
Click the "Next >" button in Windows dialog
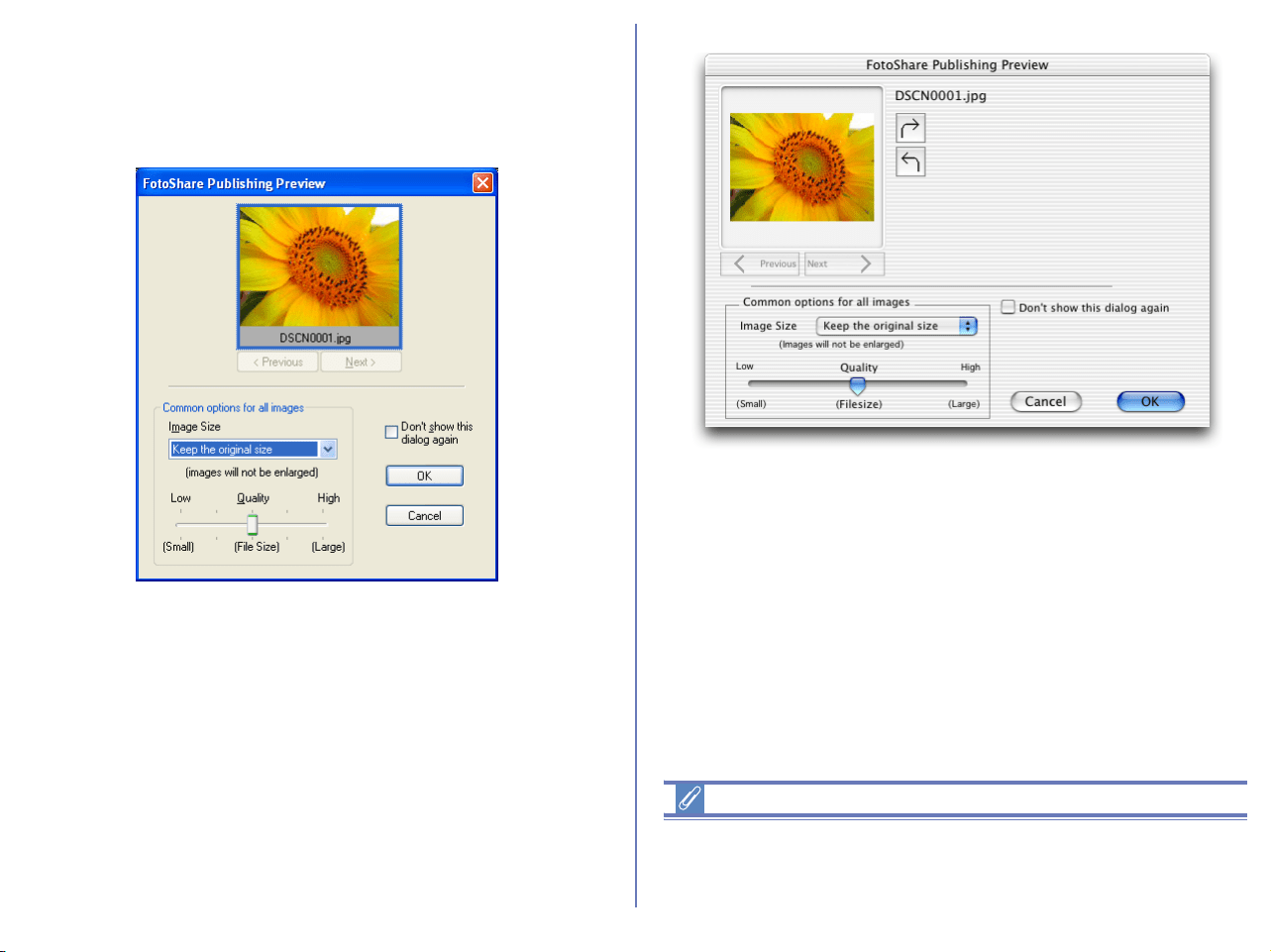361,362
